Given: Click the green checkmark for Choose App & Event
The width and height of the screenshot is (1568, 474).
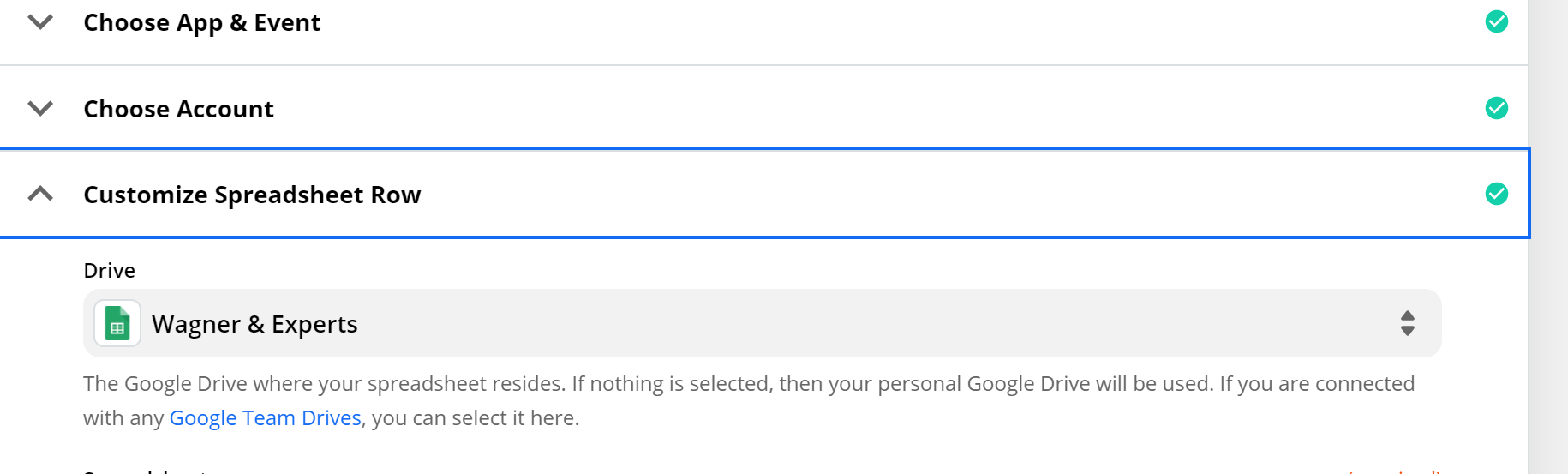Looking at the screenshot, I should tap(1497, 21).
